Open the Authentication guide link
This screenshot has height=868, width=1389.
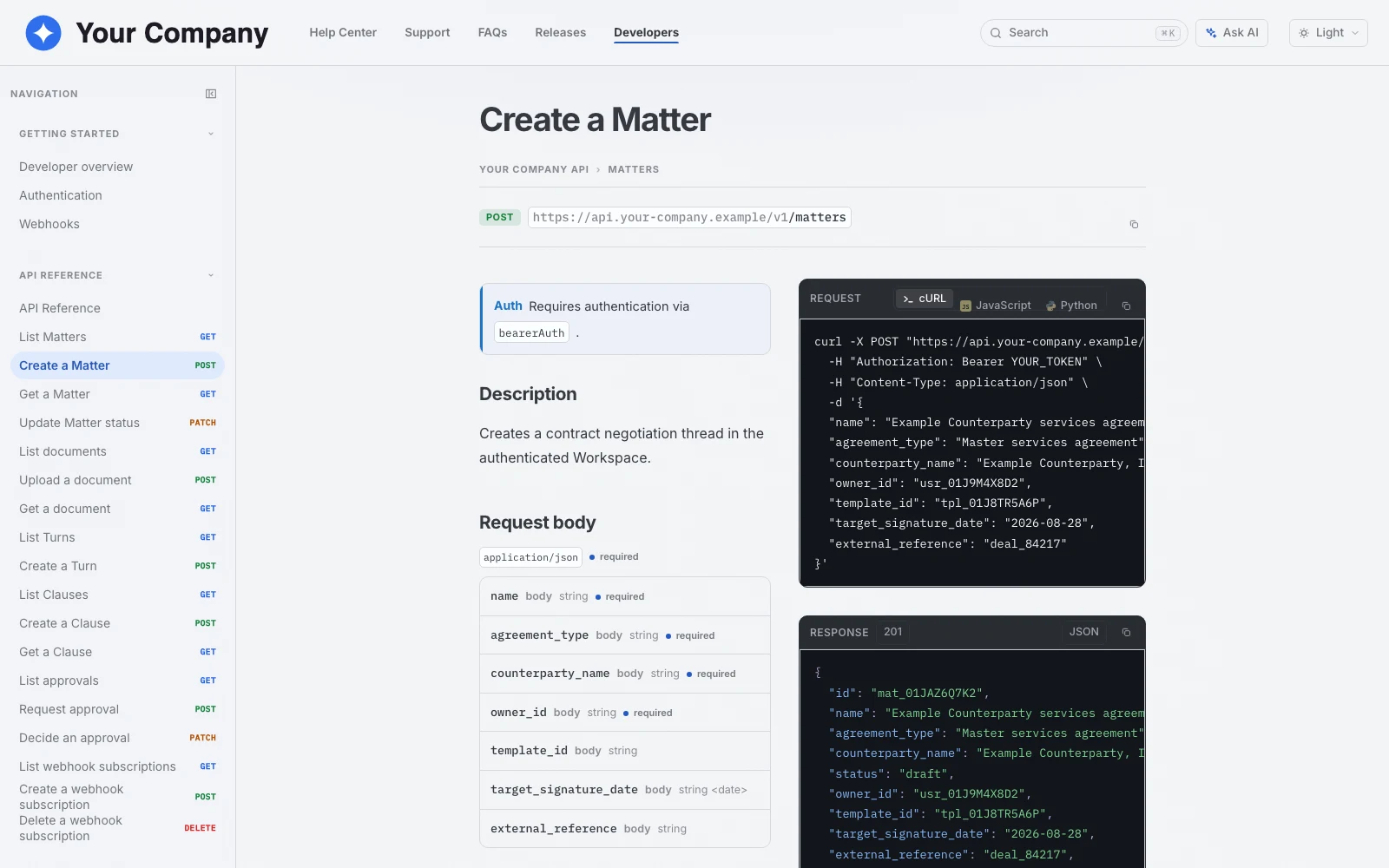point(61,195)
